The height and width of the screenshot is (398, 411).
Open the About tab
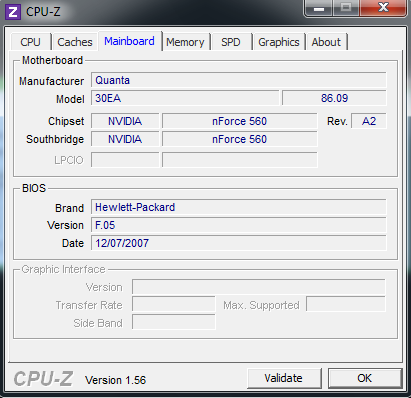tap(326, 42)
